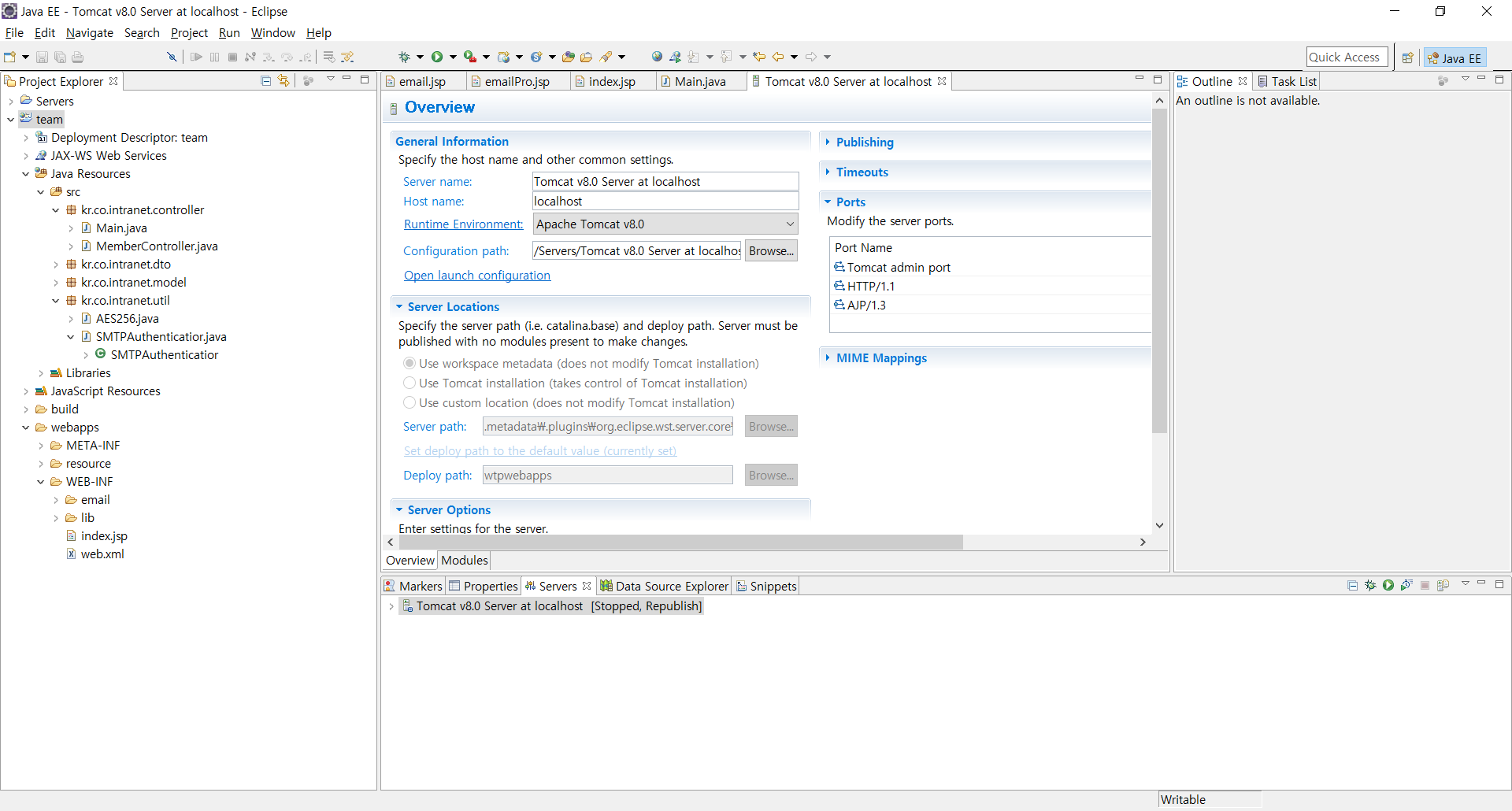This screenshot has height=811, width=1512.
Task: Click the Open launch configuration link
Action: (477, 276)
